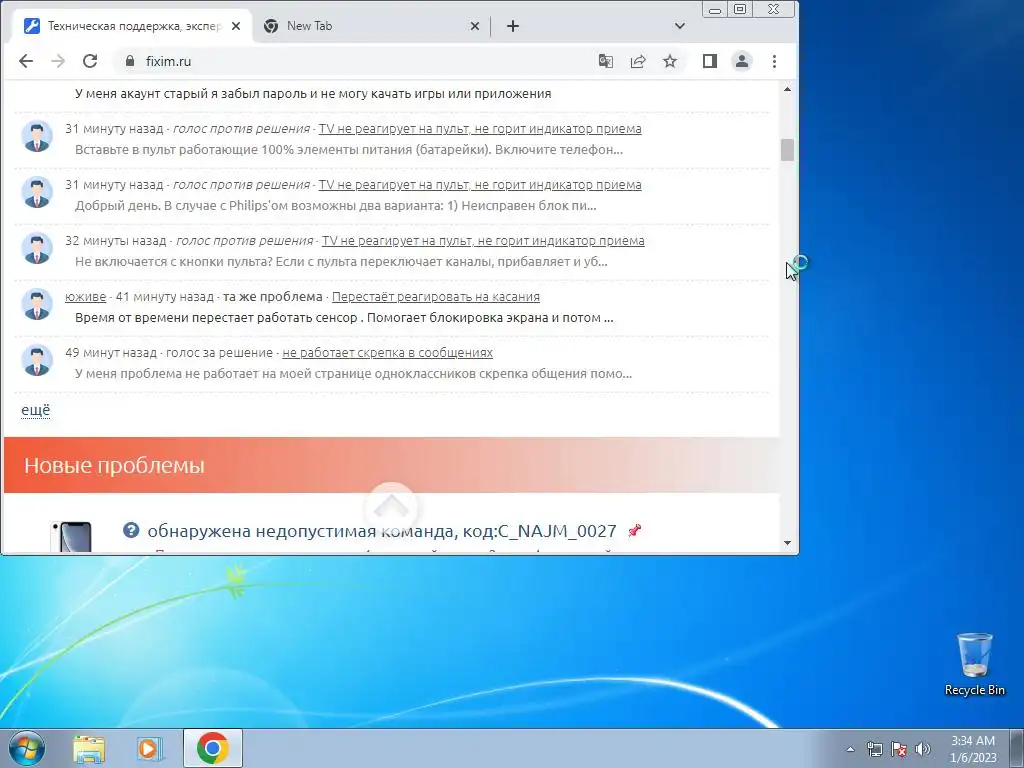
Task: Click the browser forward arrow
Action: (x=58, y=61)
